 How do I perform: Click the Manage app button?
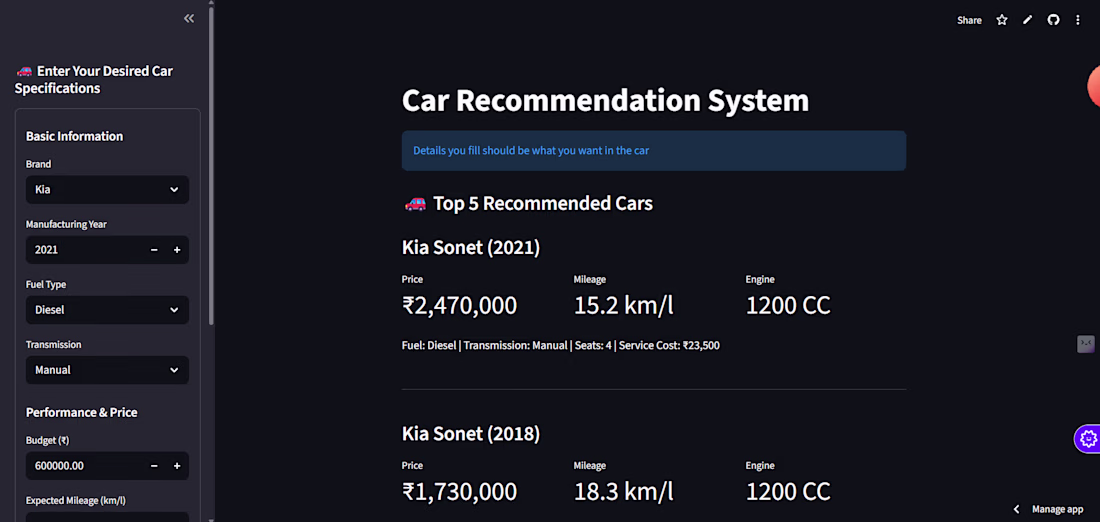[x=1057, y=509]
